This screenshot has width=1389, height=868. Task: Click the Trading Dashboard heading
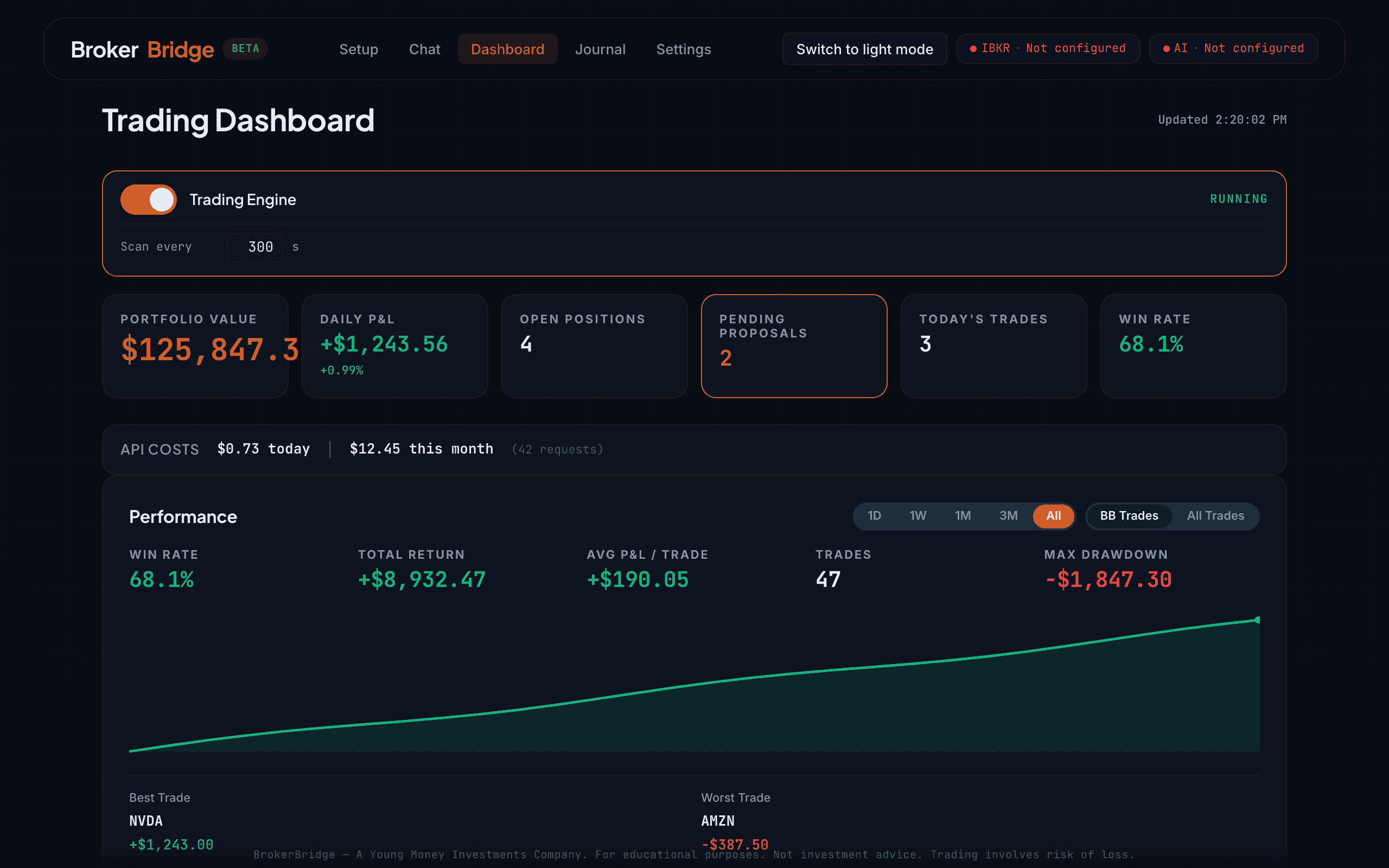coord(238,120)
